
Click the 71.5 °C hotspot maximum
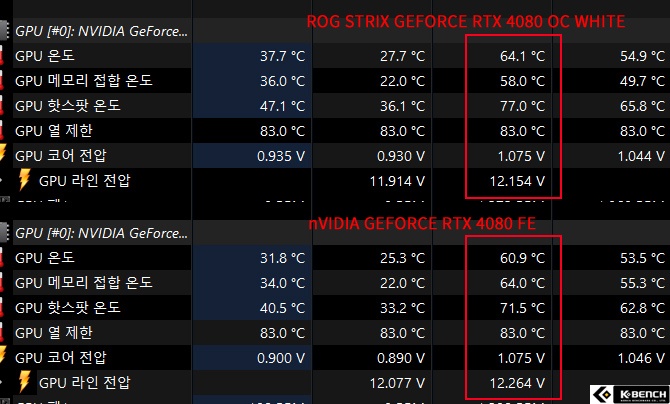pyautogui.click(x=523, y=308)
